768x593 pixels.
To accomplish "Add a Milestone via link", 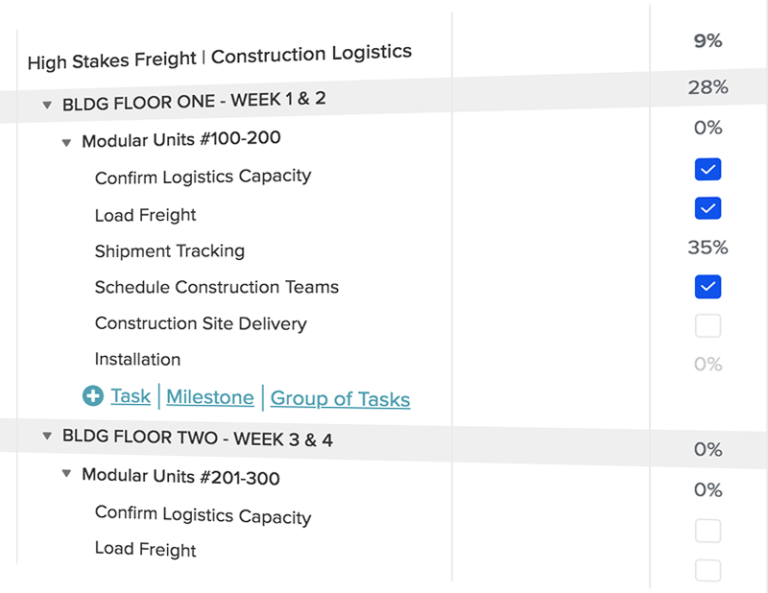I will (210, 397).
